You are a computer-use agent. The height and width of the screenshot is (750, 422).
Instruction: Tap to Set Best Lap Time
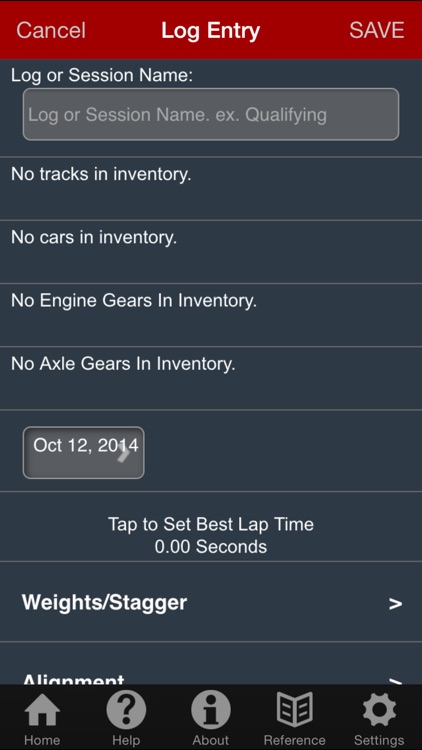(211, 524)
